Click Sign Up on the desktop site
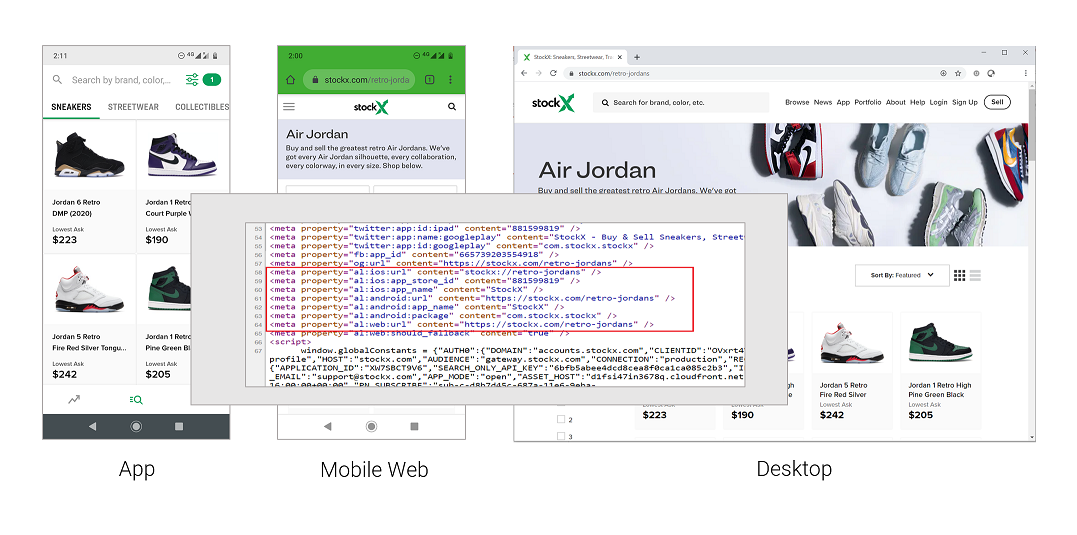 (964, 102)
